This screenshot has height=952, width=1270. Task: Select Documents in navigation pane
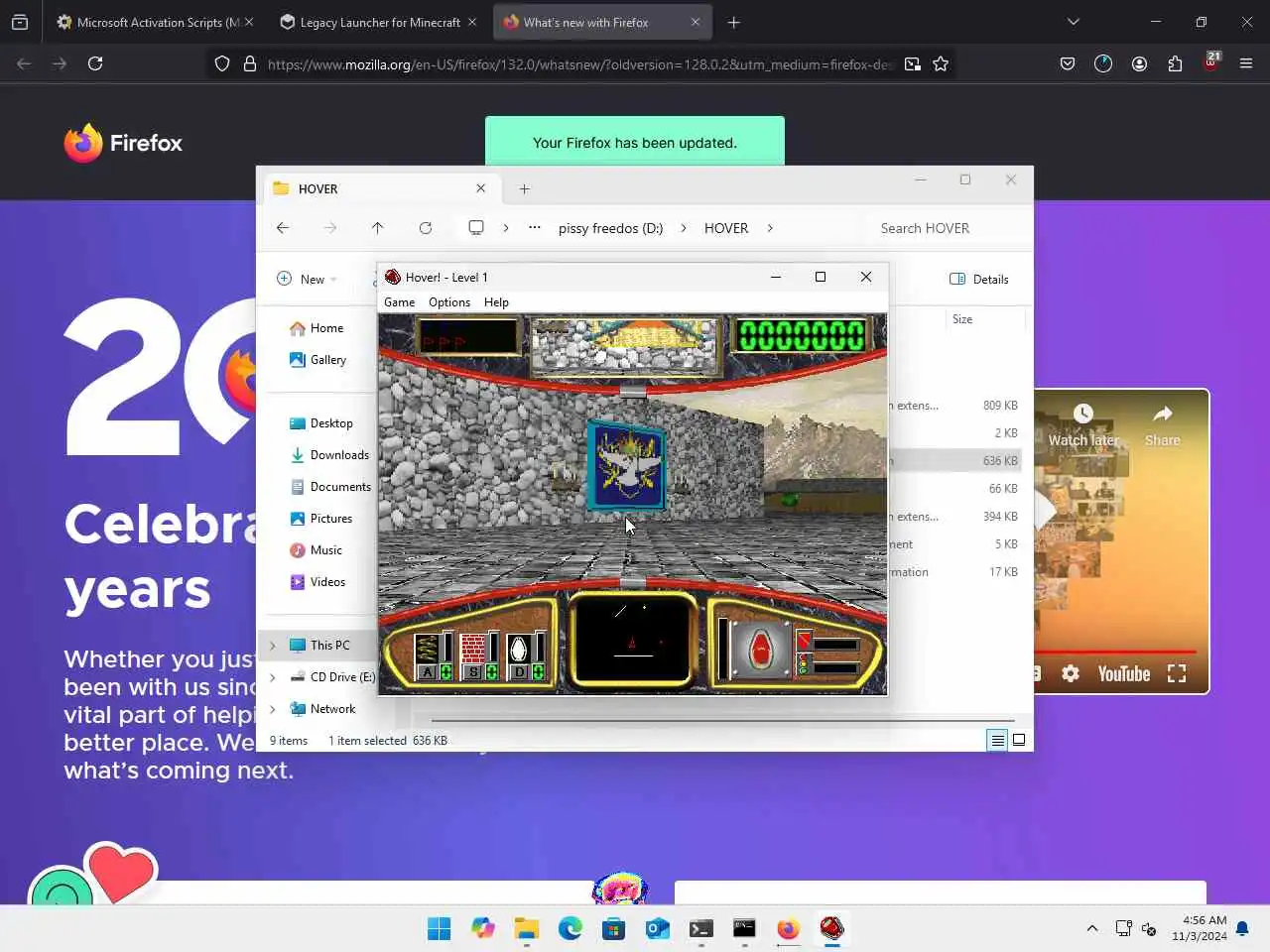tap(330, 487)
